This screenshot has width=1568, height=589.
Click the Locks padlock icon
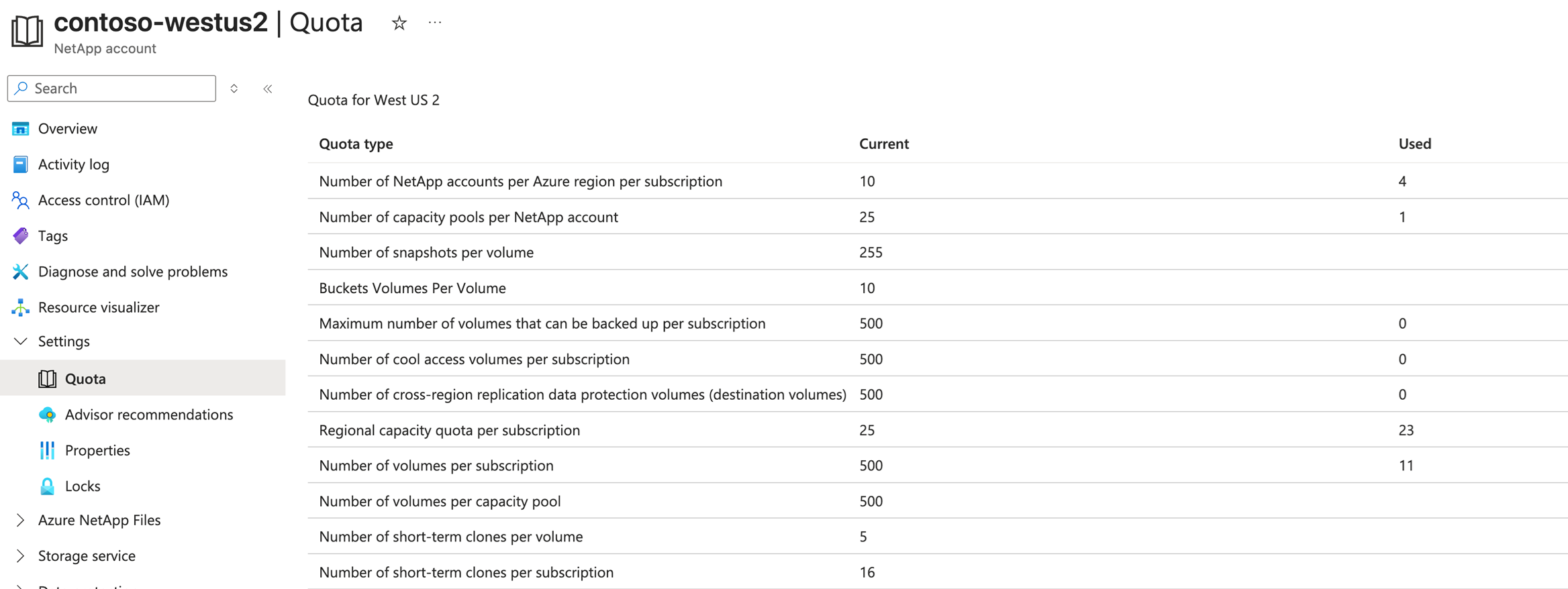click(47, 486)
